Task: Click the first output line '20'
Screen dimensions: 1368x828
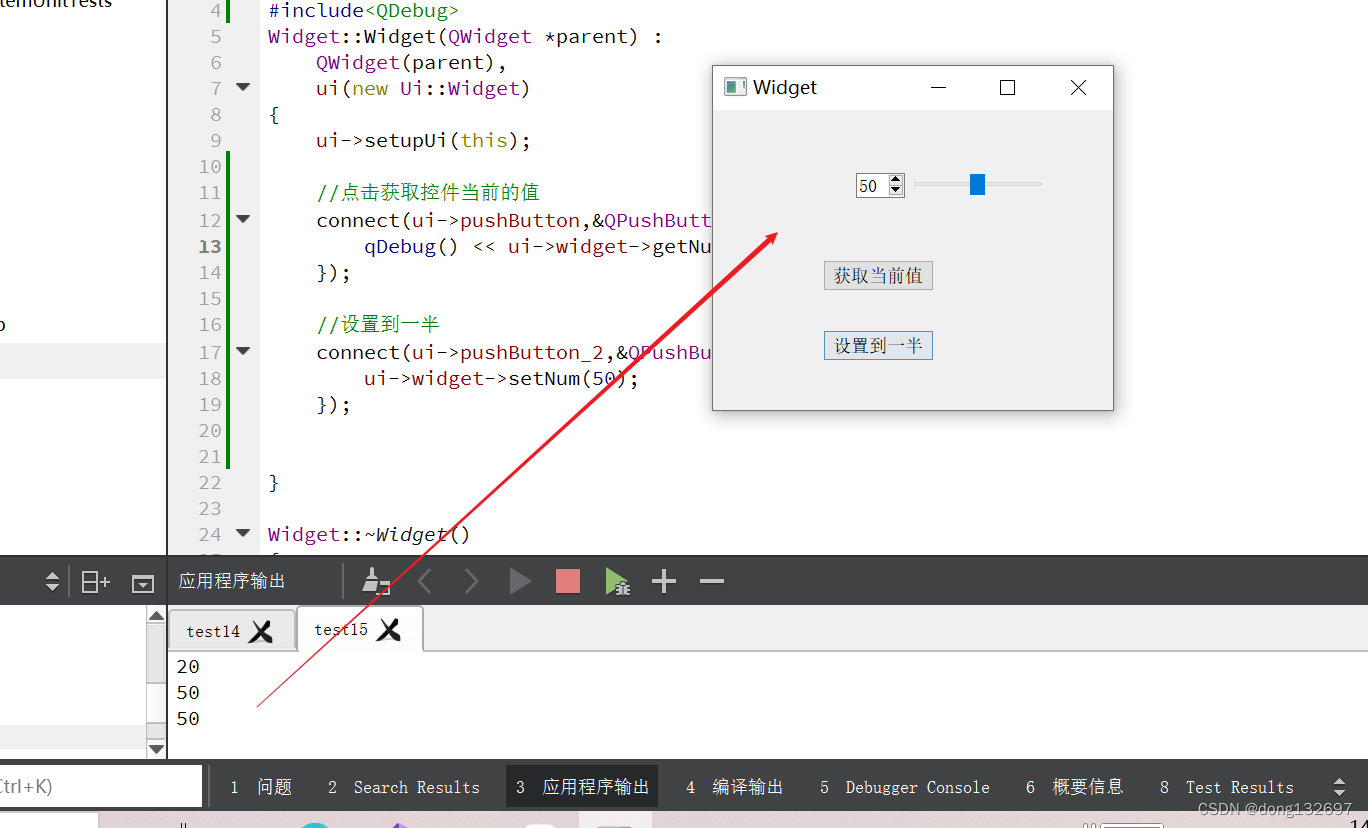Action: coord(188,667)
